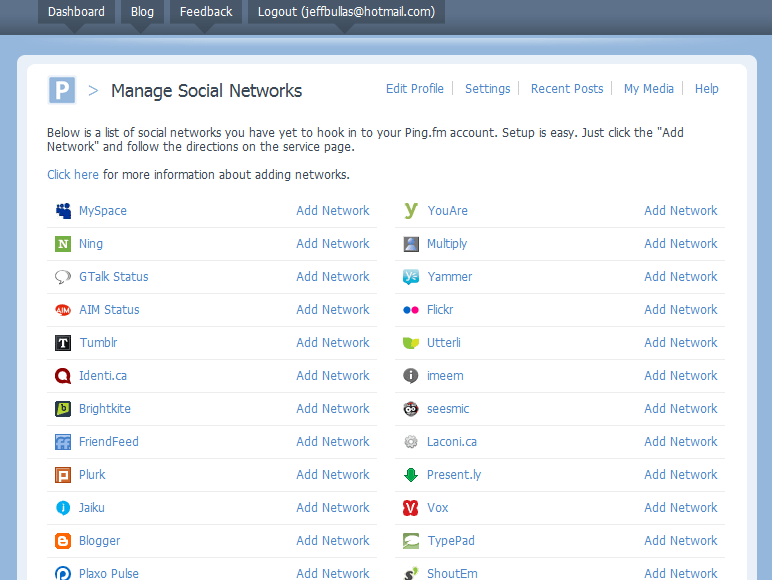This screenshot has width=772, height=580.
Task: Add Network for YouAre
Action: (681, 211)
